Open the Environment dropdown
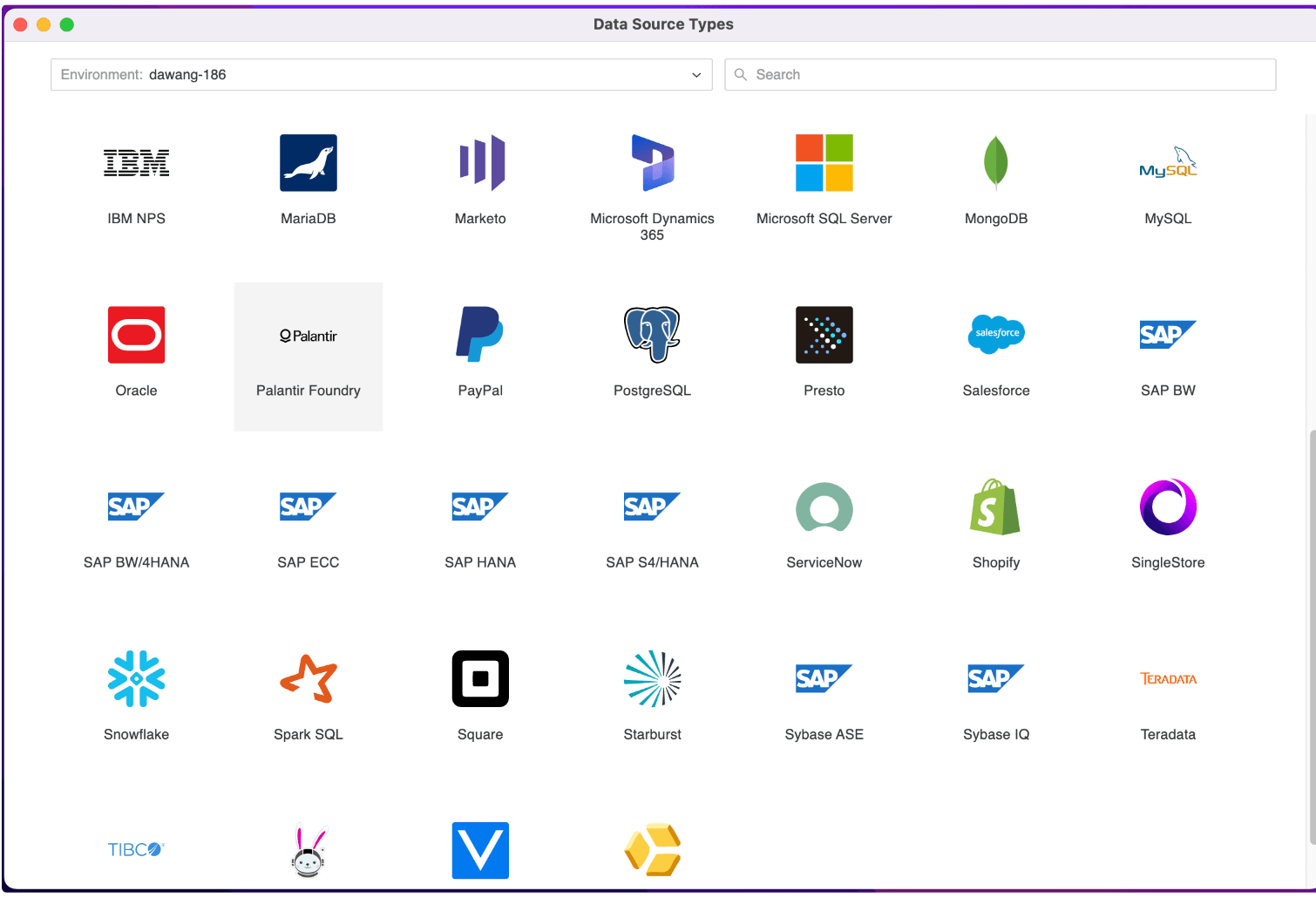The height and width of the screenshot is (898, 1316). [381, 75]
